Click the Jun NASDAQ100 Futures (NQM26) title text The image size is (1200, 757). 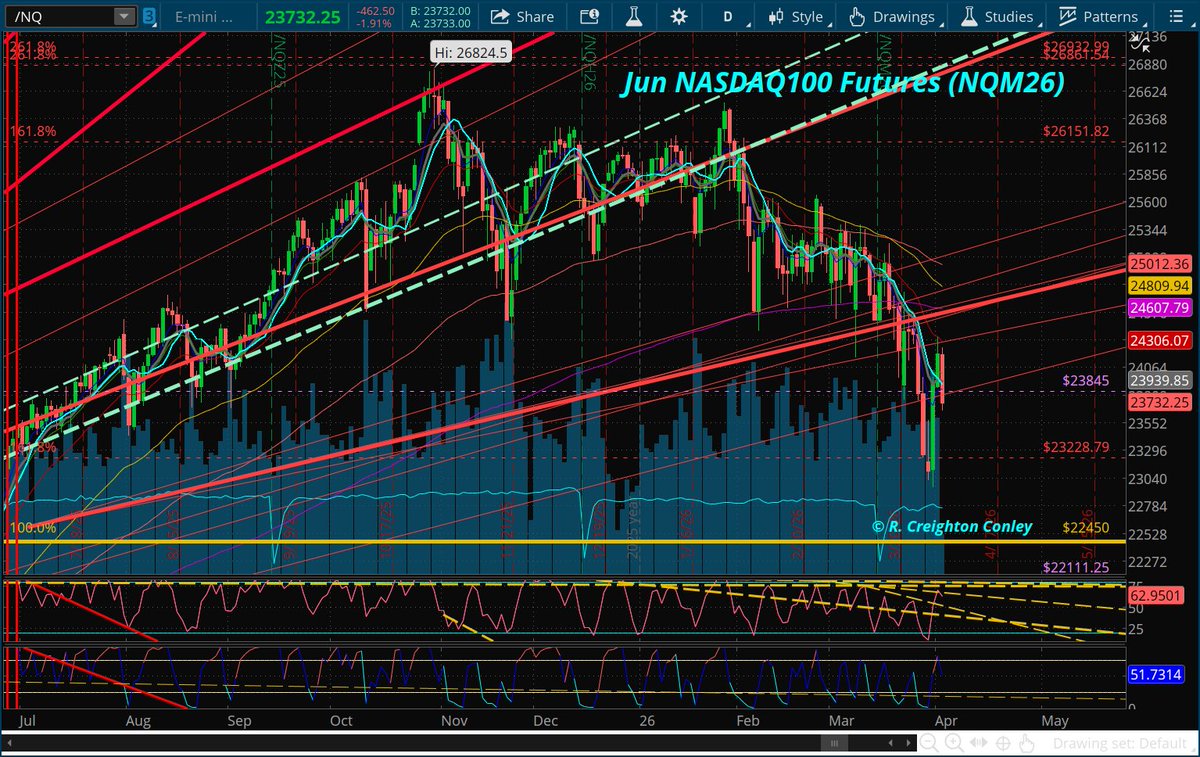tap(842, 84)
